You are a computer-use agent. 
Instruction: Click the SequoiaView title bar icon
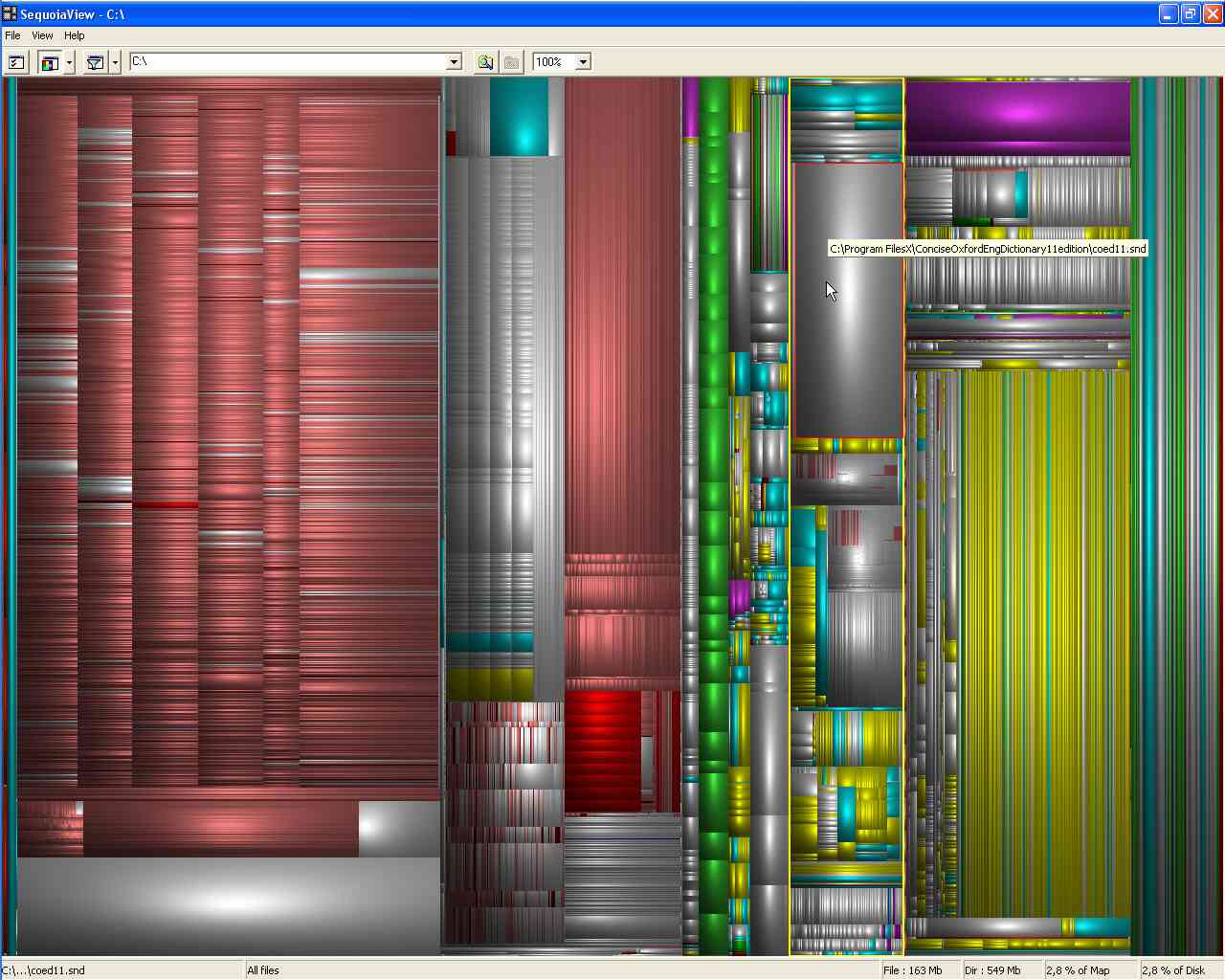(10, 13)
